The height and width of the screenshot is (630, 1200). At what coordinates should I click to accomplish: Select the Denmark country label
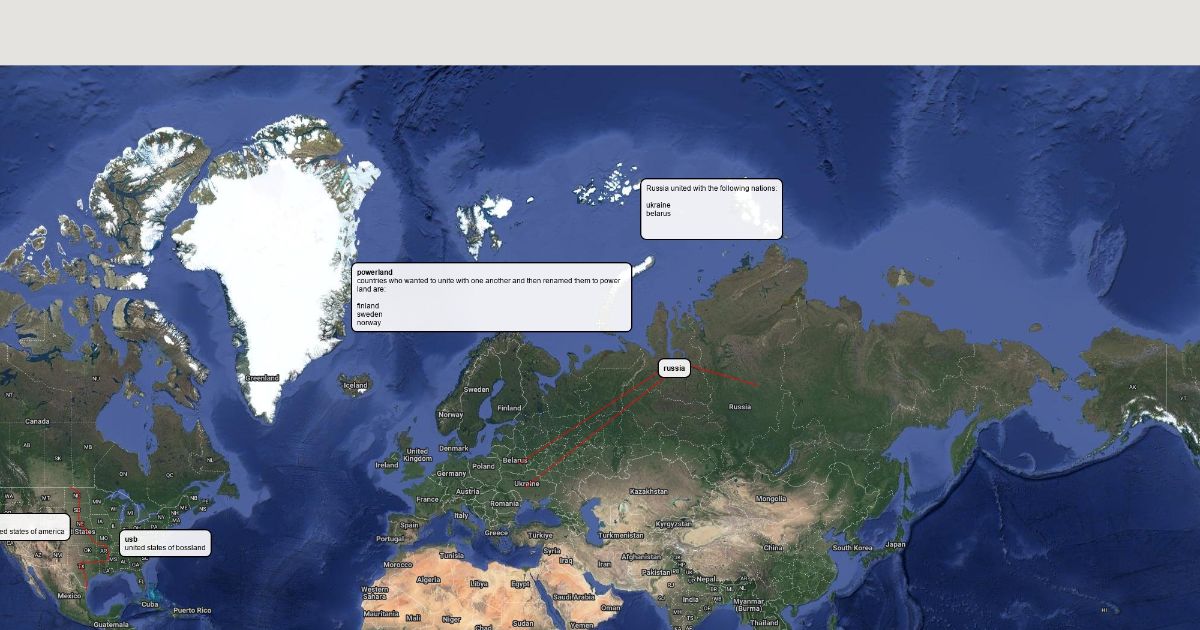453,449
